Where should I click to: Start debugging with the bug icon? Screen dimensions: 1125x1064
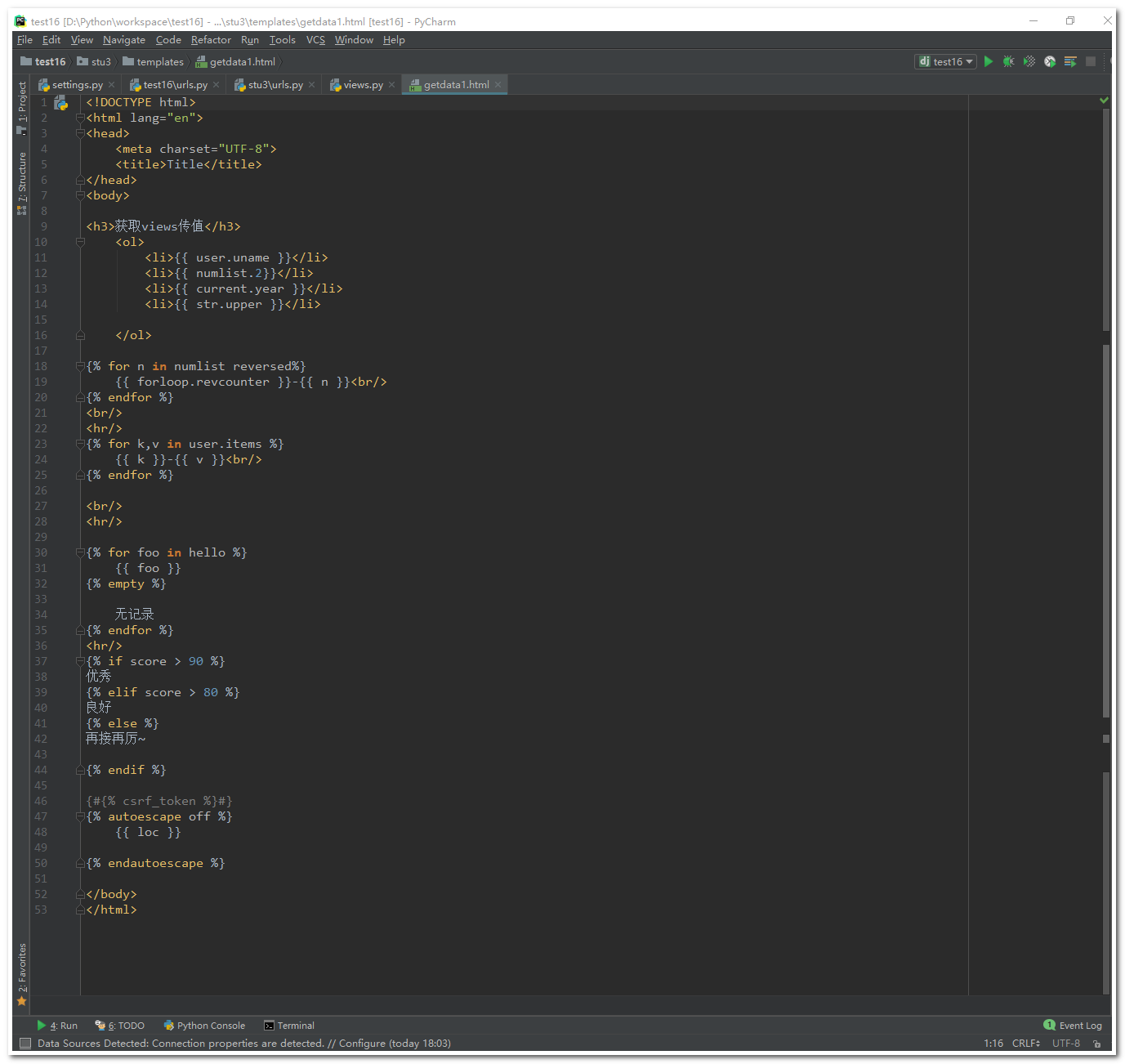[1009, 61]
